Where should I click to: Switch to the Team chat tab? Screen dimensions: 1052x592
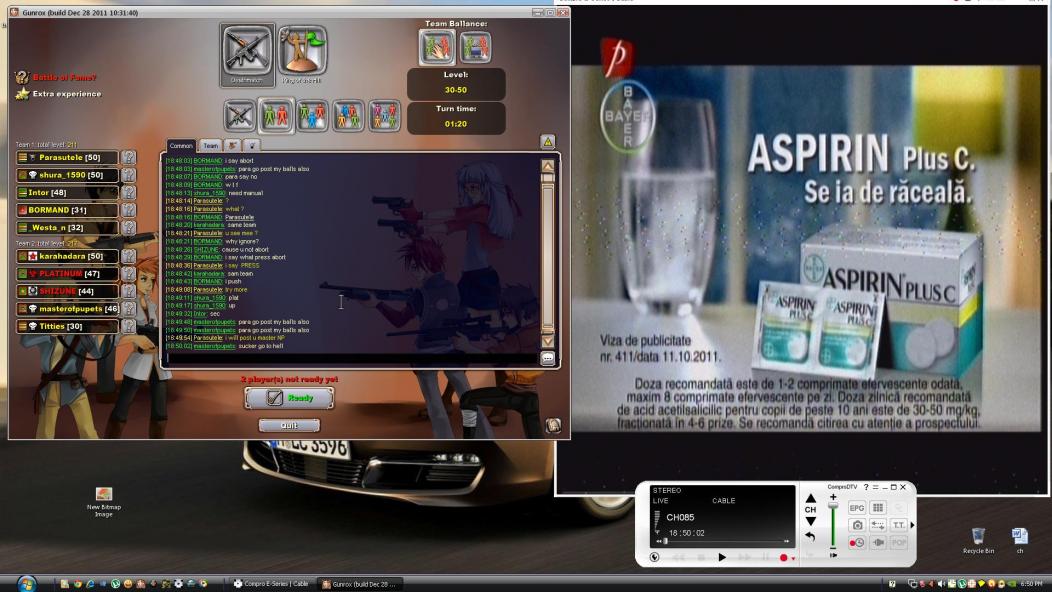(x=210, y=146)
